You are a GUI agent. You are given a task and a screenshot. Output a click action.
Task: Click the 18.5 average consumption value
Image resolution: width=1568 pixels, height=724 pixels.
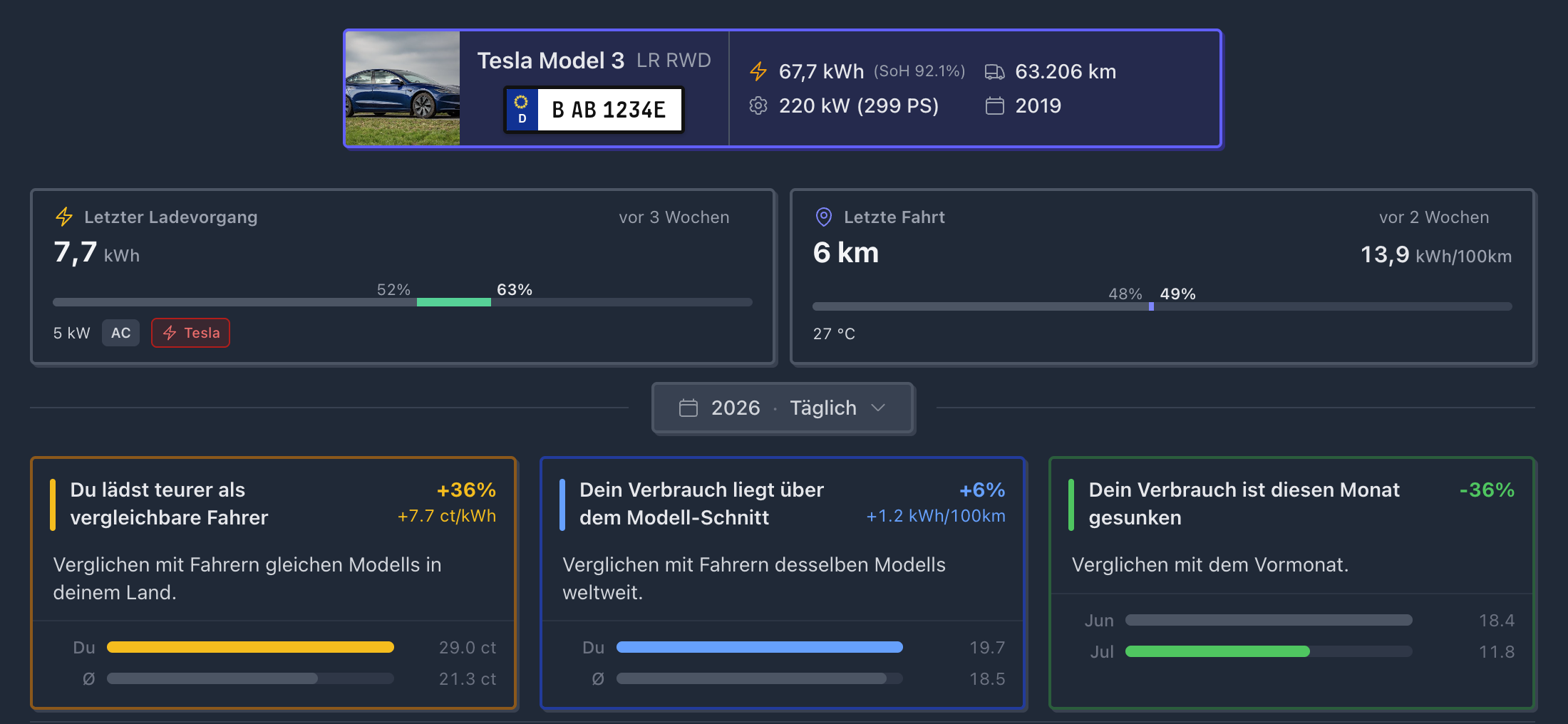point(987,678)
